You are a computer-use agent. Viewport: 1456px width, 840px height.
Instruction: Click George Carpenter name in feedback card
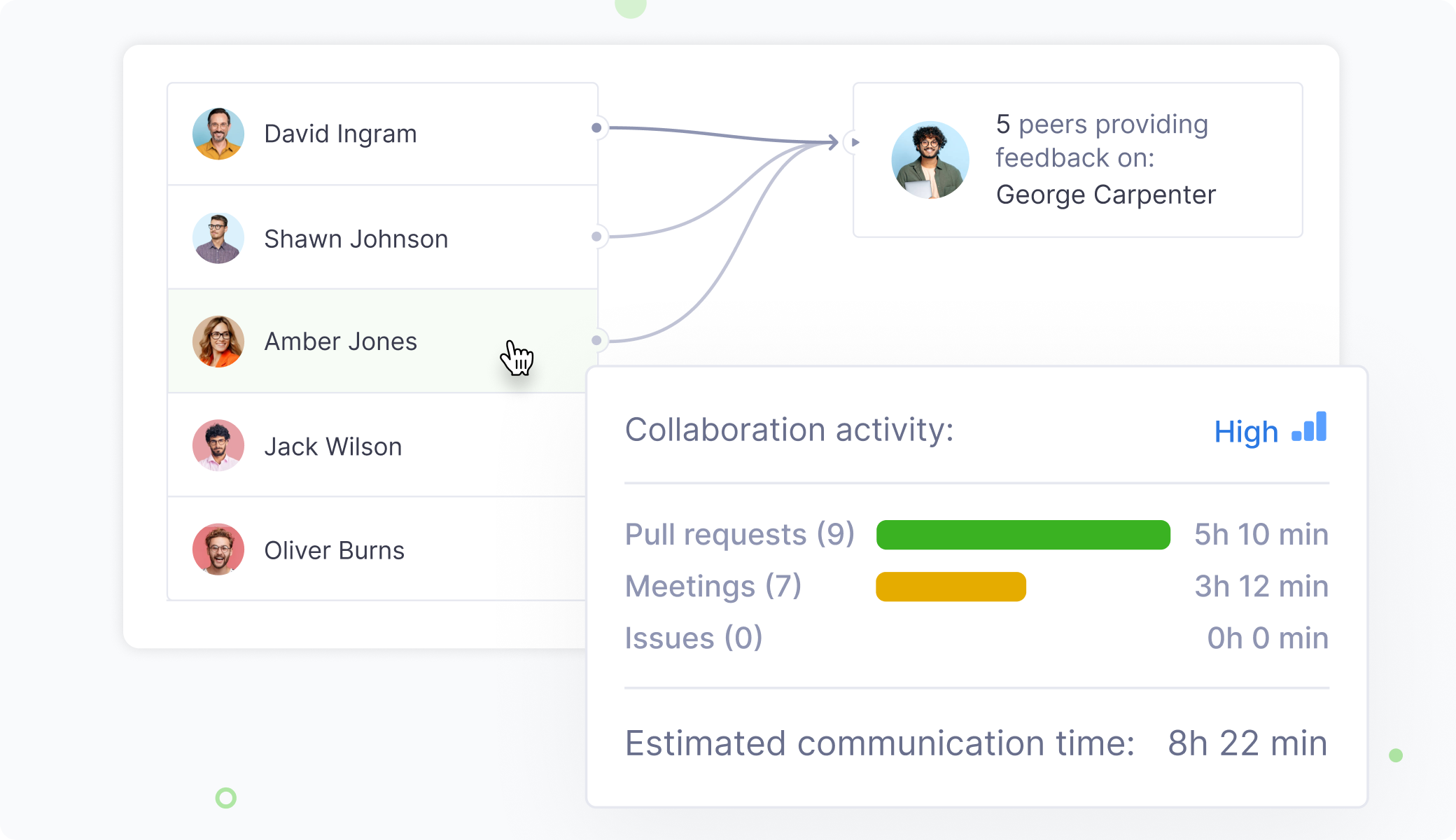pyautogui.click(x=1105, y=195)
